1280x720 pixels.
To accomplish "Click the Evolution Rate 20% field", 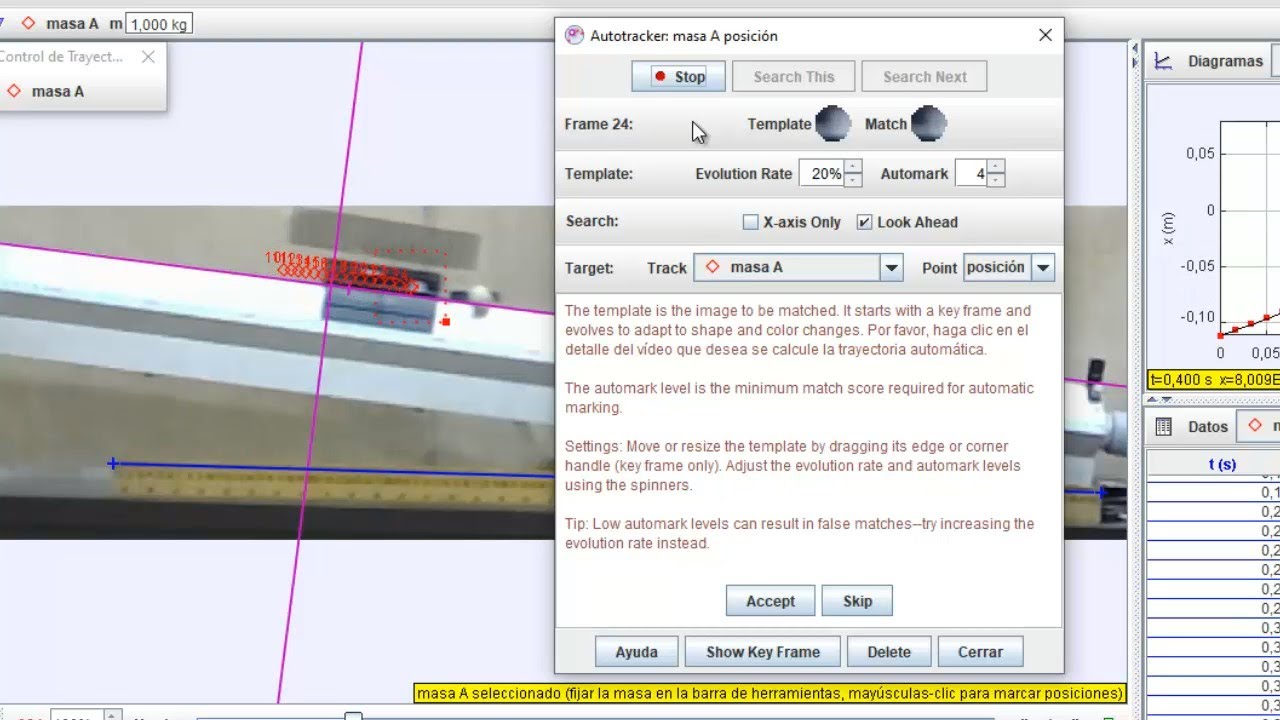I will [x=822, y=174].
